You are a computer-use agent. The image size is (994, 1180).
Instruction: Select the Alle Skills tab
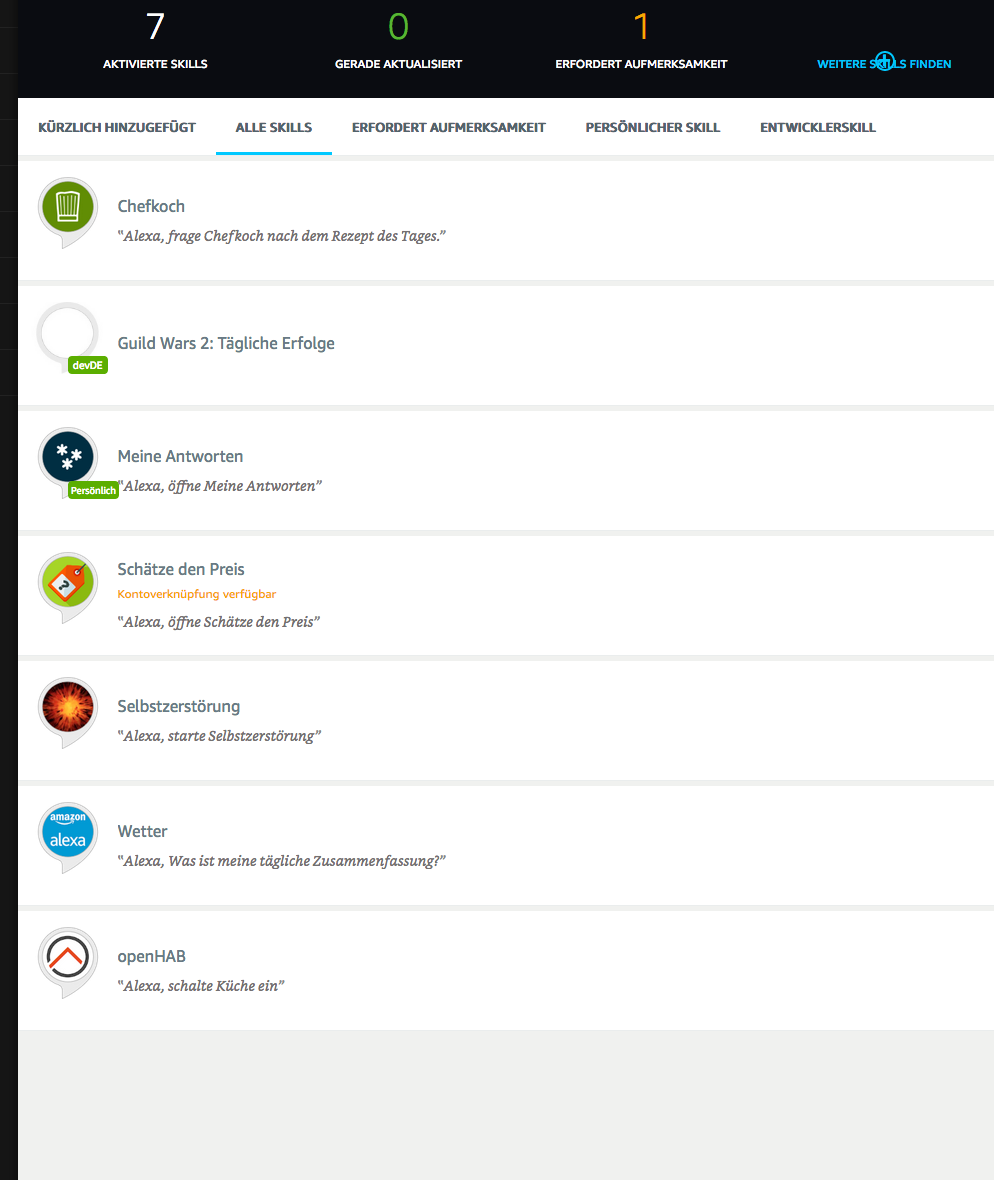click(x=274, y=127)
